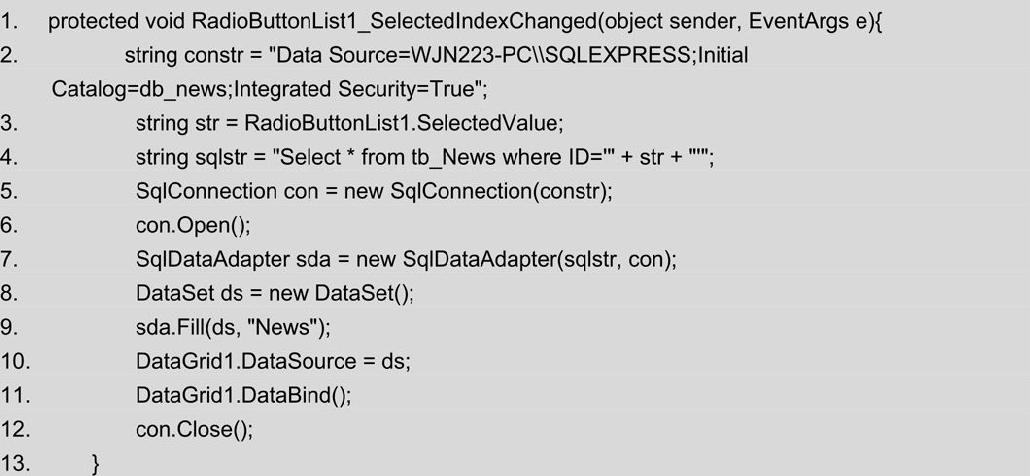Click the sda.Fill(ds, "News") call
The width and height of the screenshot is (1030, 476).
[233, 328]
